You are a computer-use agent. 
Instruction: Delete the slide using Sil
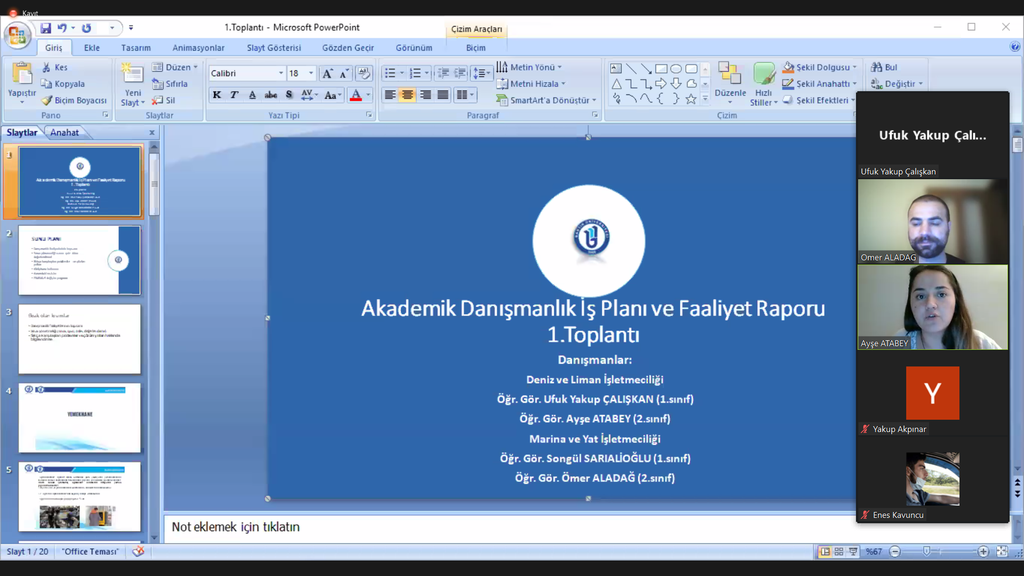click(164, 101)
